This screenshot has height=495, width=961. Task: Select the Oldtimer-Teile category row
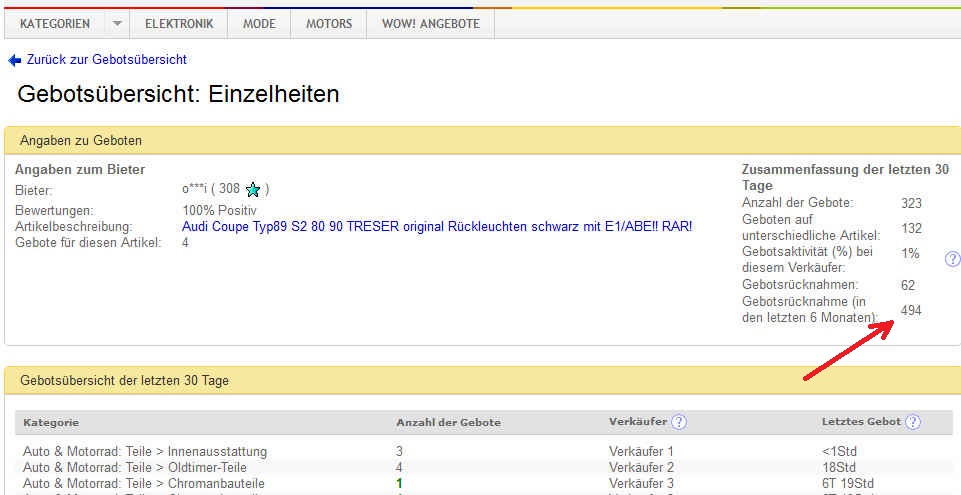click(x=134, y=467)
